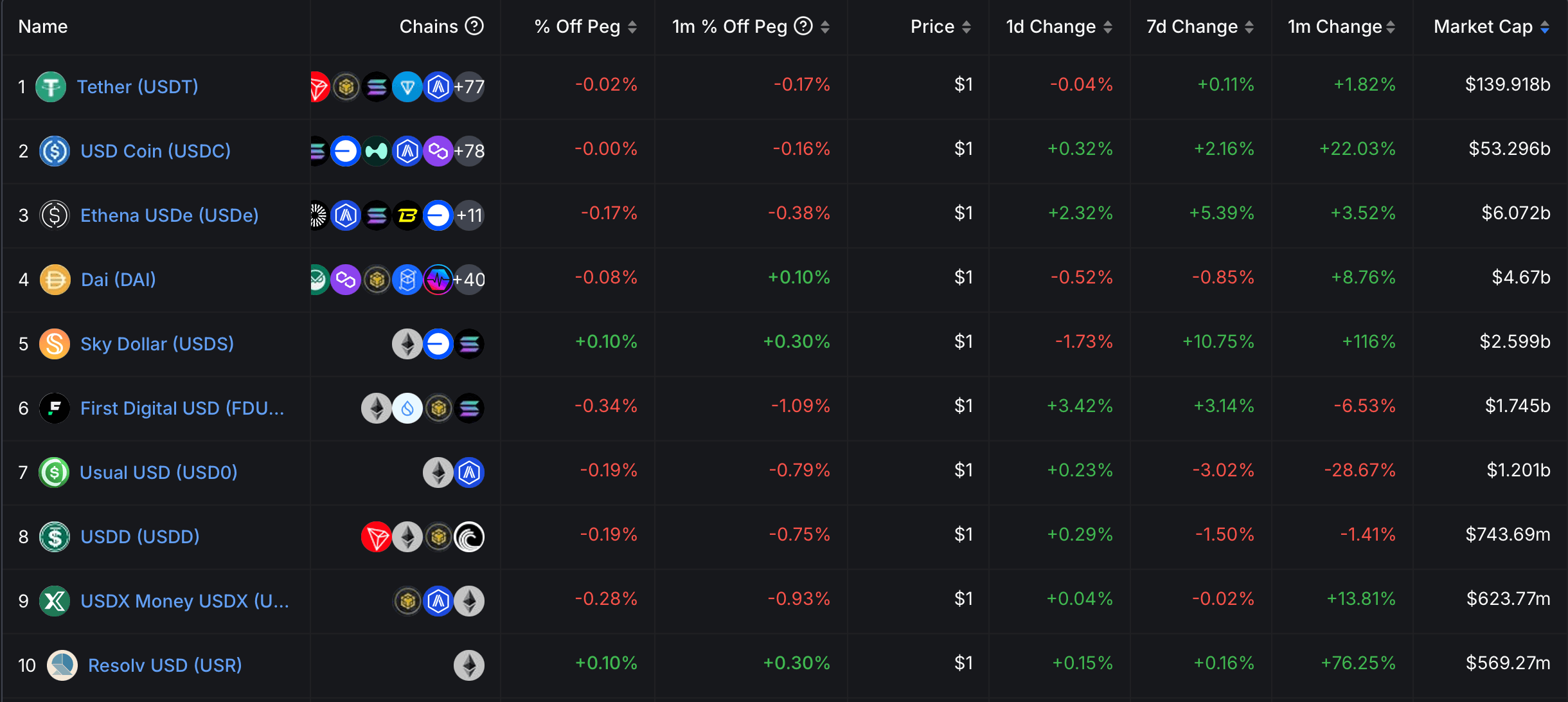
Task: Open the Sky Dollar (USDS) page
Action: 157,344
